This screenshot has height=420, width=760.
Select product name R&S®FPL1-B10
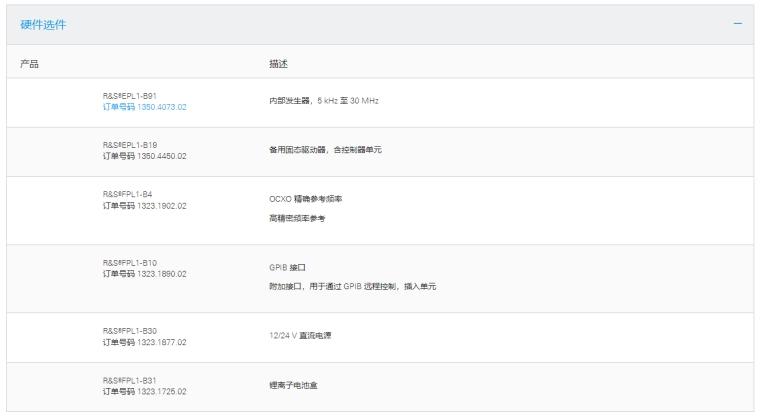pyautogui.click(x=129, y=263)
